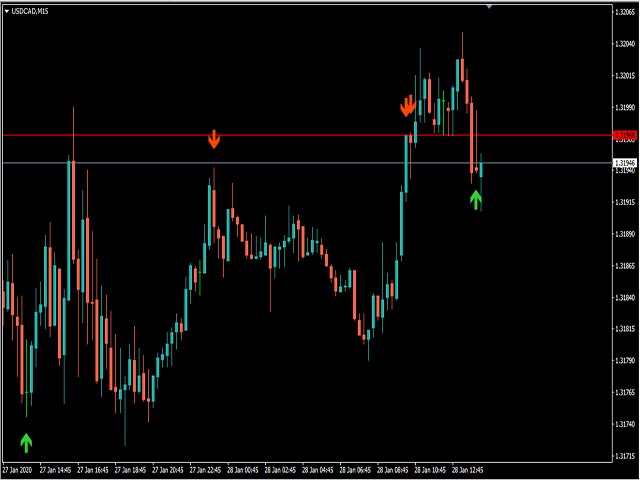Click price axis value 1.32065
Screen dimensions: 640x480
tap(625, 12)
